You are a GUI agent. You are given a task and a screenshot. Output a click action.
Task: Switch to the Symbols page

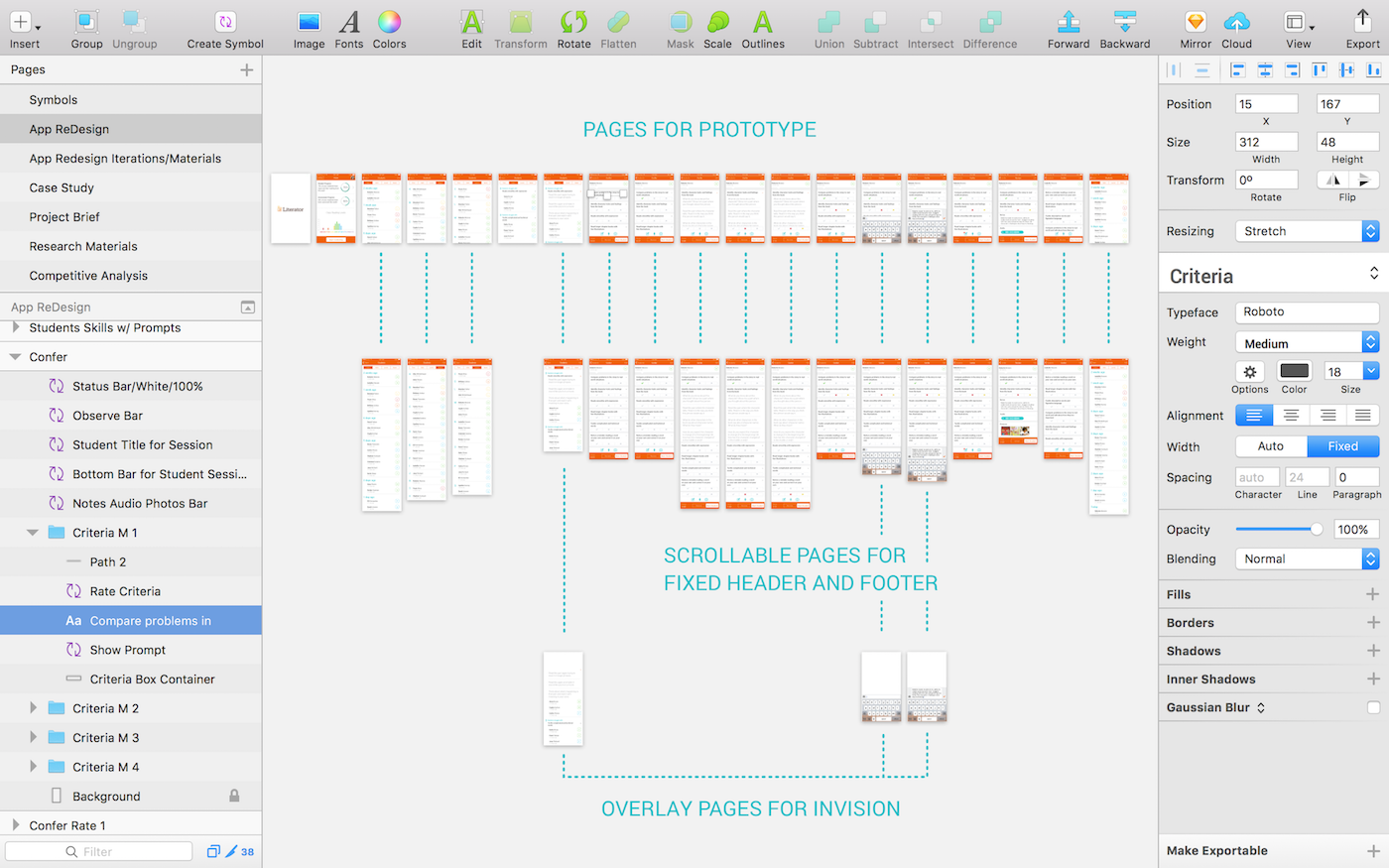(x=131, y=100)
